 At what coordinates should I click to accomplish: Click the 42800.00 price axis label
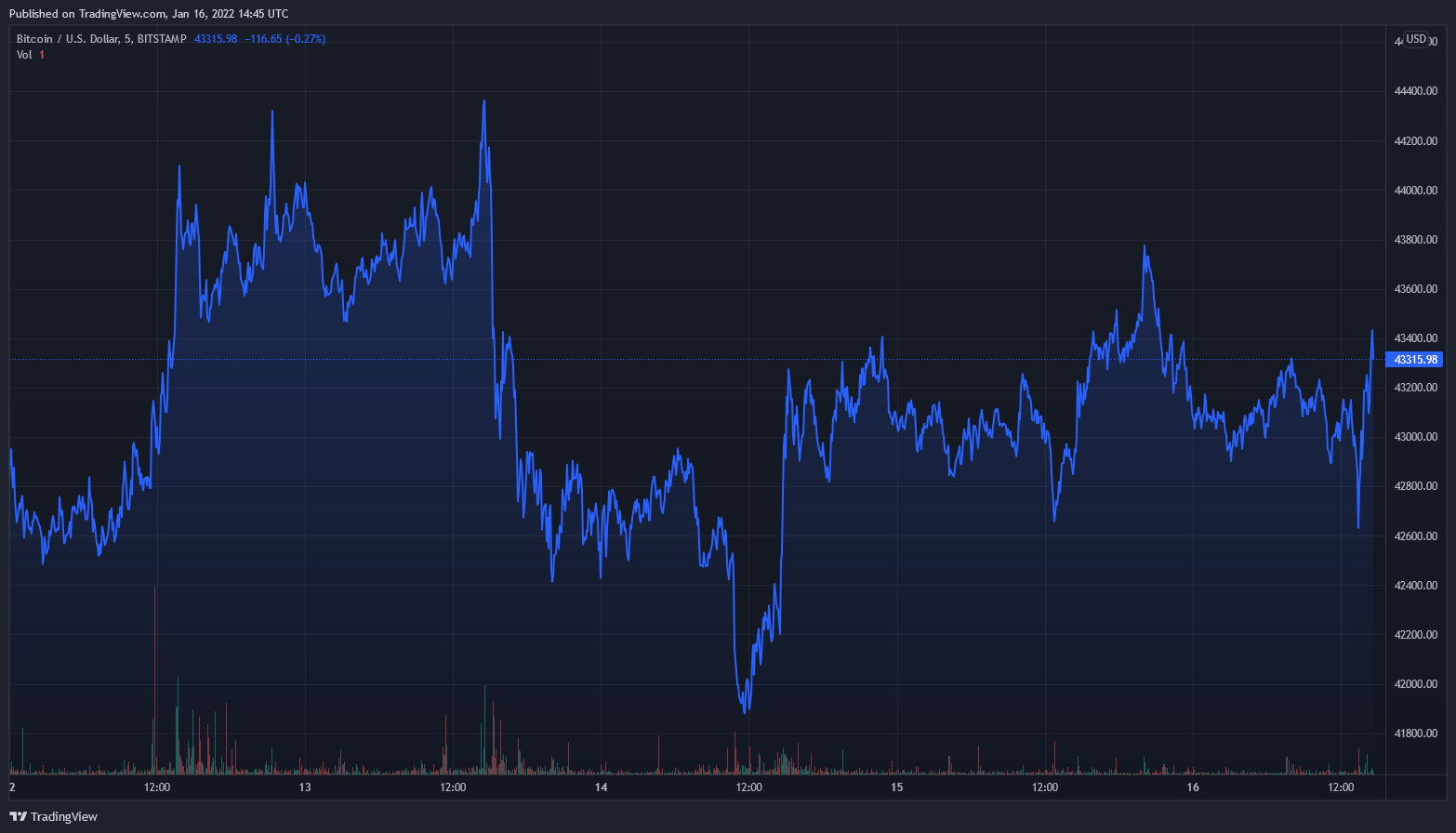click(x=1416, y=486)
